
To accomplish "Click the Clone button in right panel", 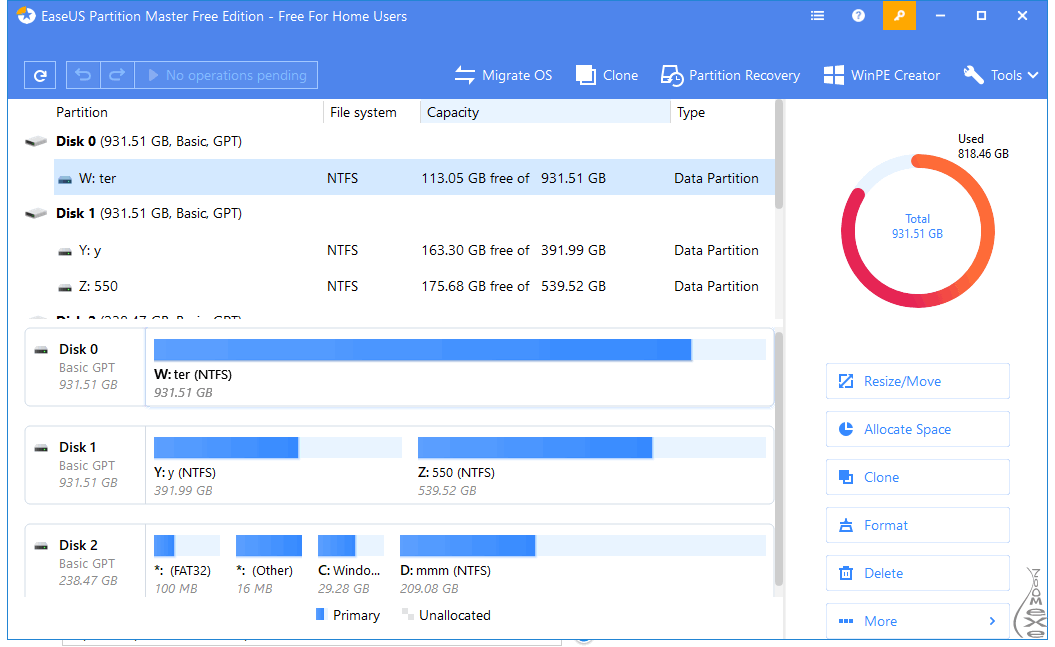I will coord(918,478).
